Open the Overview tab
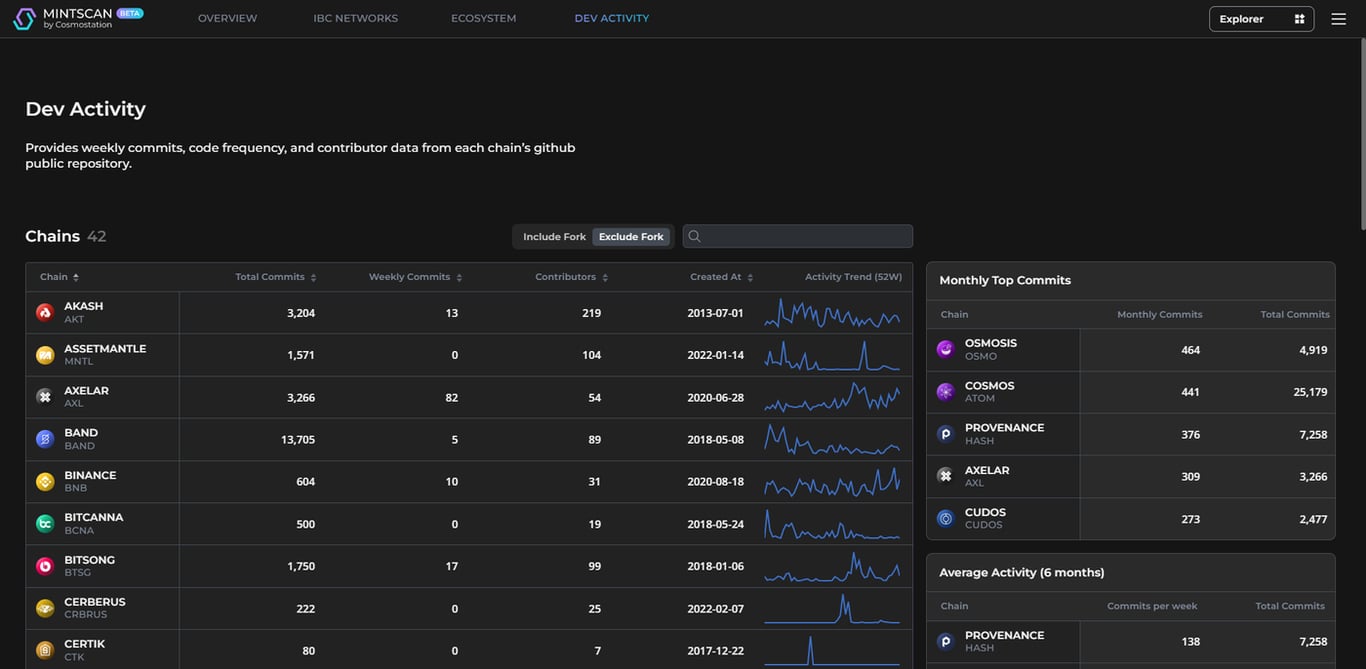Screen dimensions: 1366x669 [227, 18]
